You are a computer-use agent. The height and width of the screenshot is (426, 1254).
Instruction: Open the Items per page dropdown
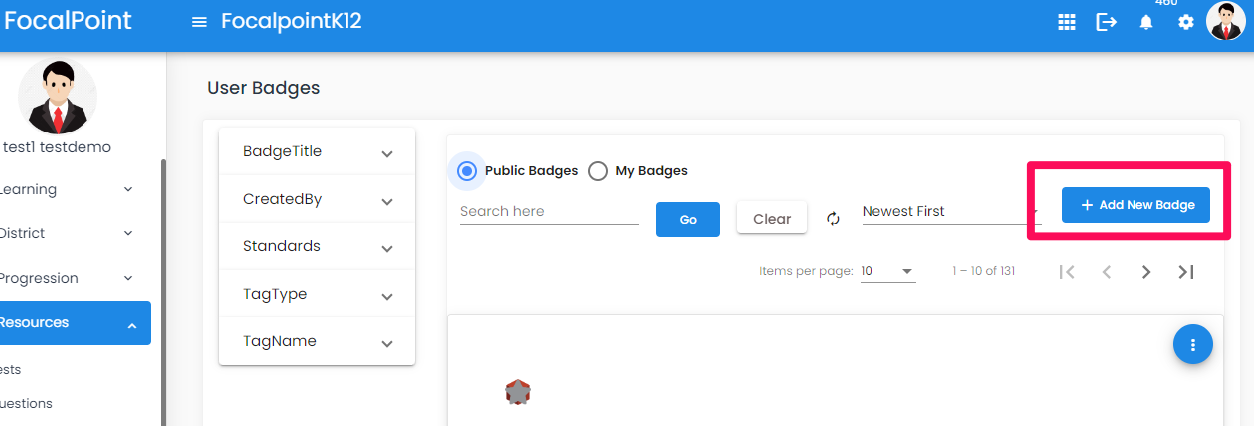coord(888,271)
